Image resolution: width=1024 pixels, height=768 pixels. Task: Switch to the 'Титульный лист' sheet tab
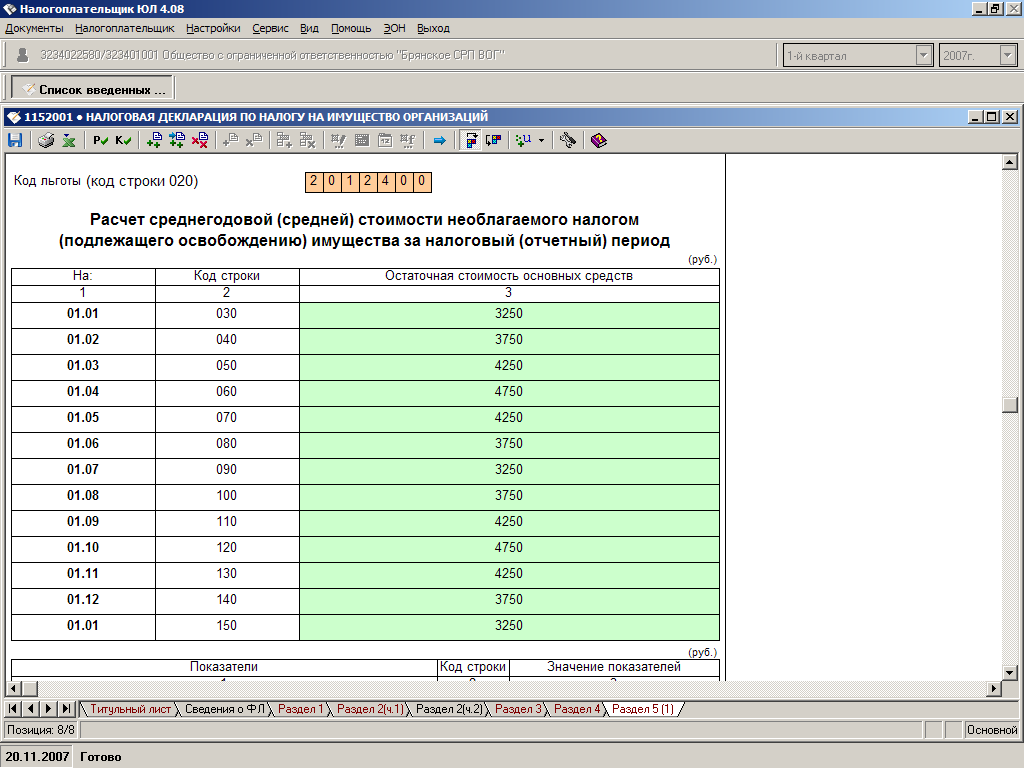tap(130, 709)
